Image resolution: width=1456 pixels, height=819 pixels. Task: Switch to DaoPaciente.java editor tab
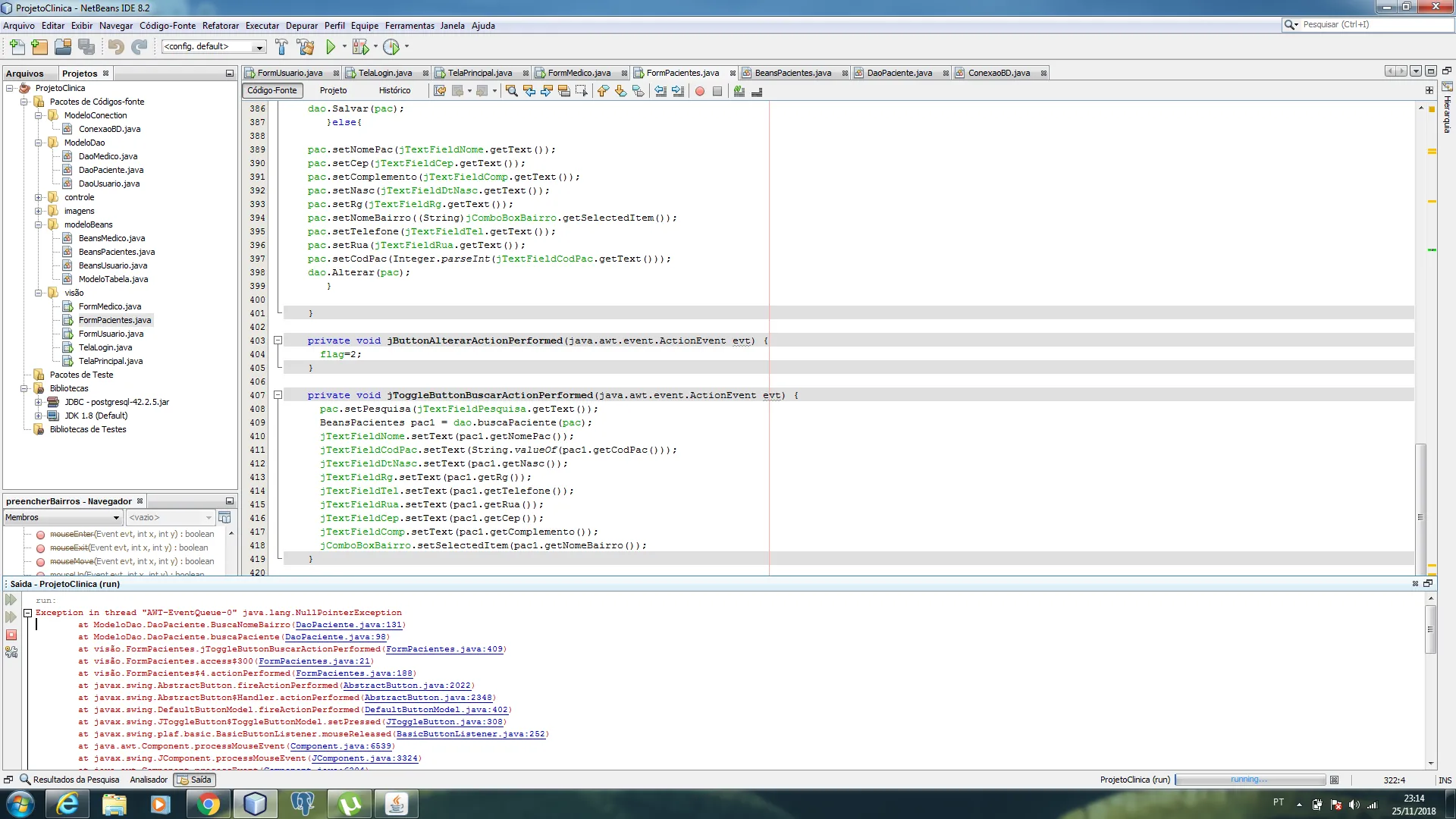pos(899,73)
